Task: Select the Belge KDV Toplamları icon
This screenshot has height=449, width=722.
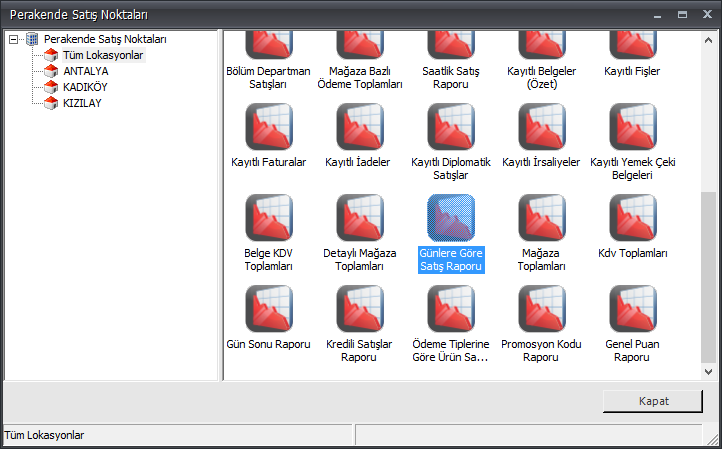Action: [267, 218]
